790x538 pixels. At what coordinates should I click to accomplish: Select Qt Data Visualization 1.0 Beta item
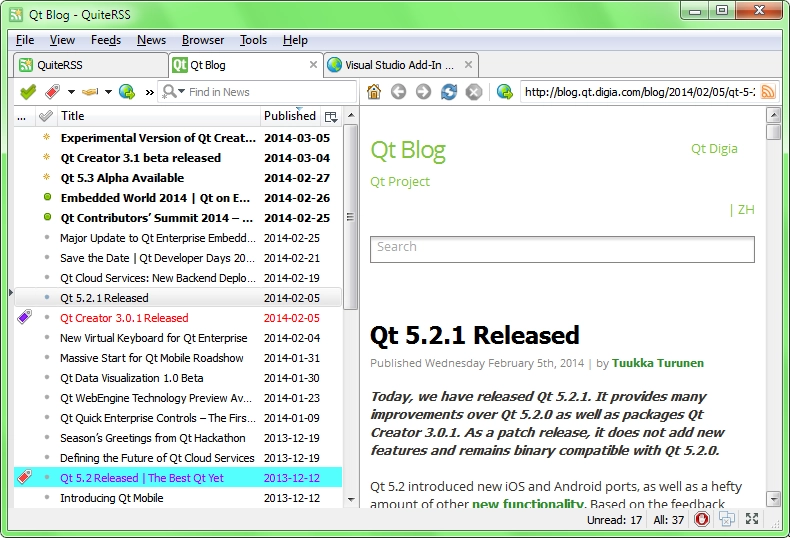178,378
